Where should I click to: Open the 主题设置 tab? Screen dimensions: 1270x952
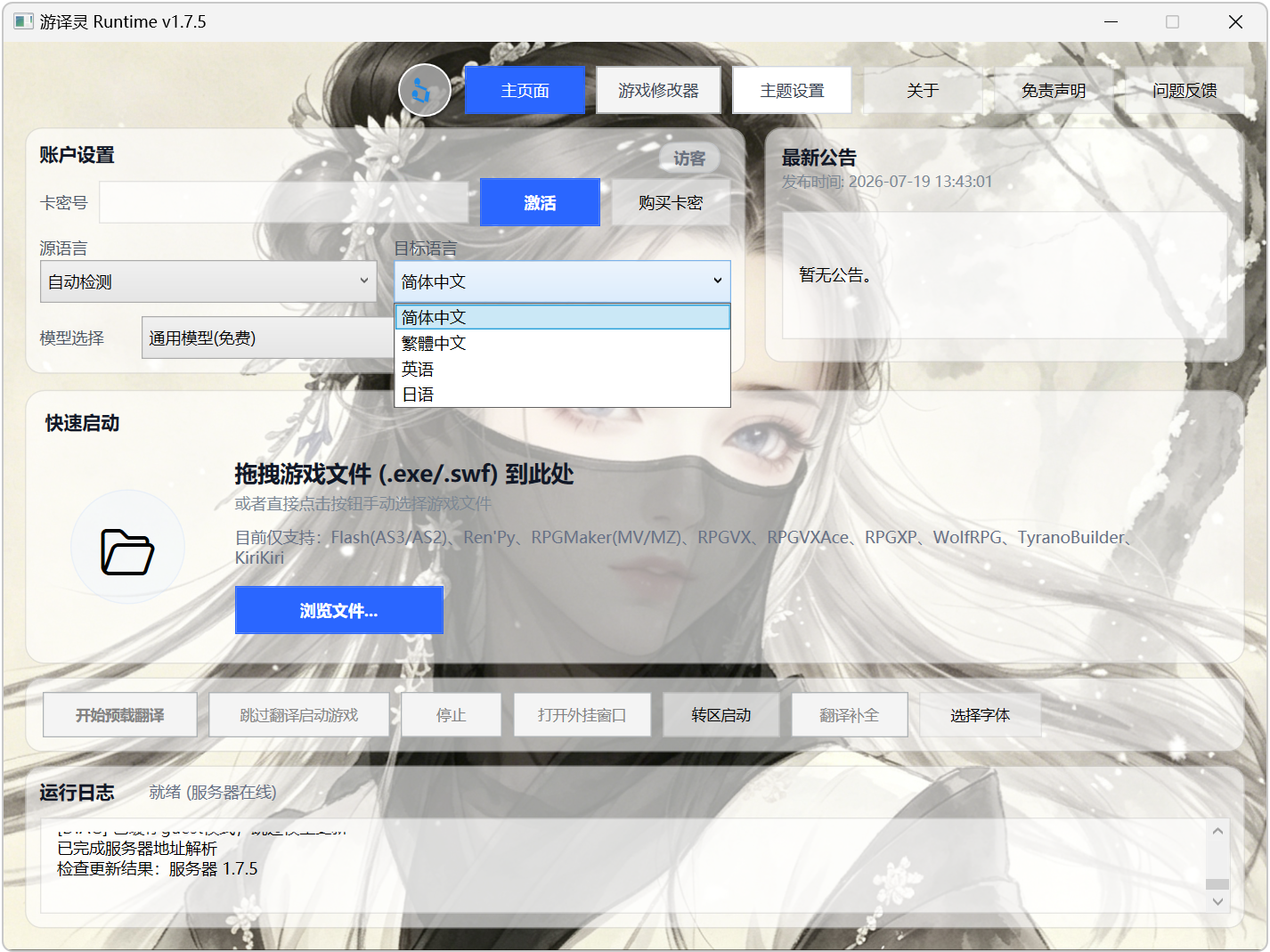792,90
